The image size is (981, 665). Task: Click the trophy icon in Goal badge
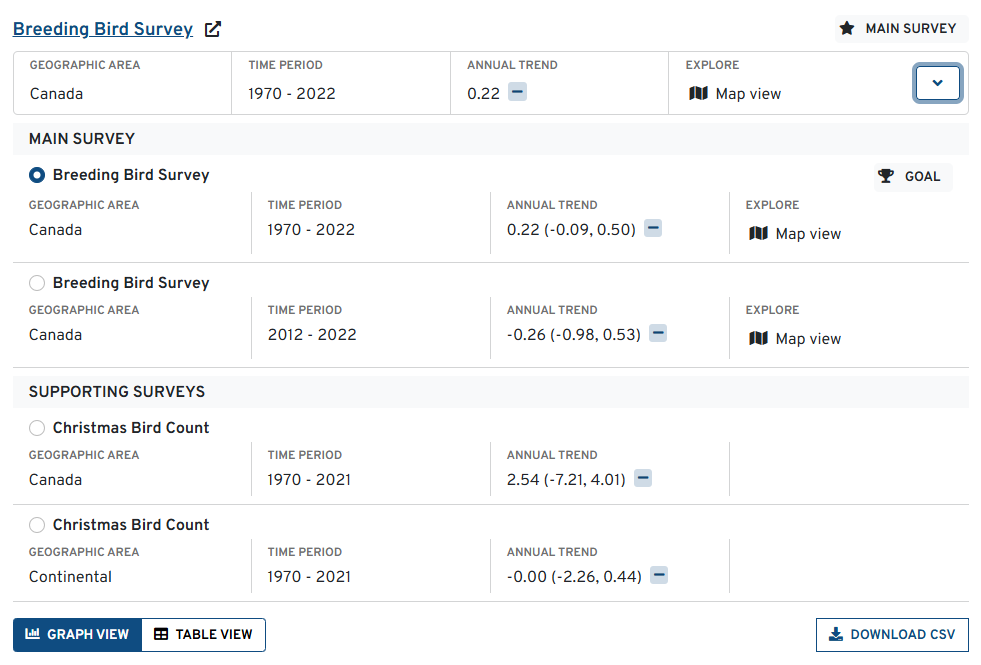coord(886,177)
